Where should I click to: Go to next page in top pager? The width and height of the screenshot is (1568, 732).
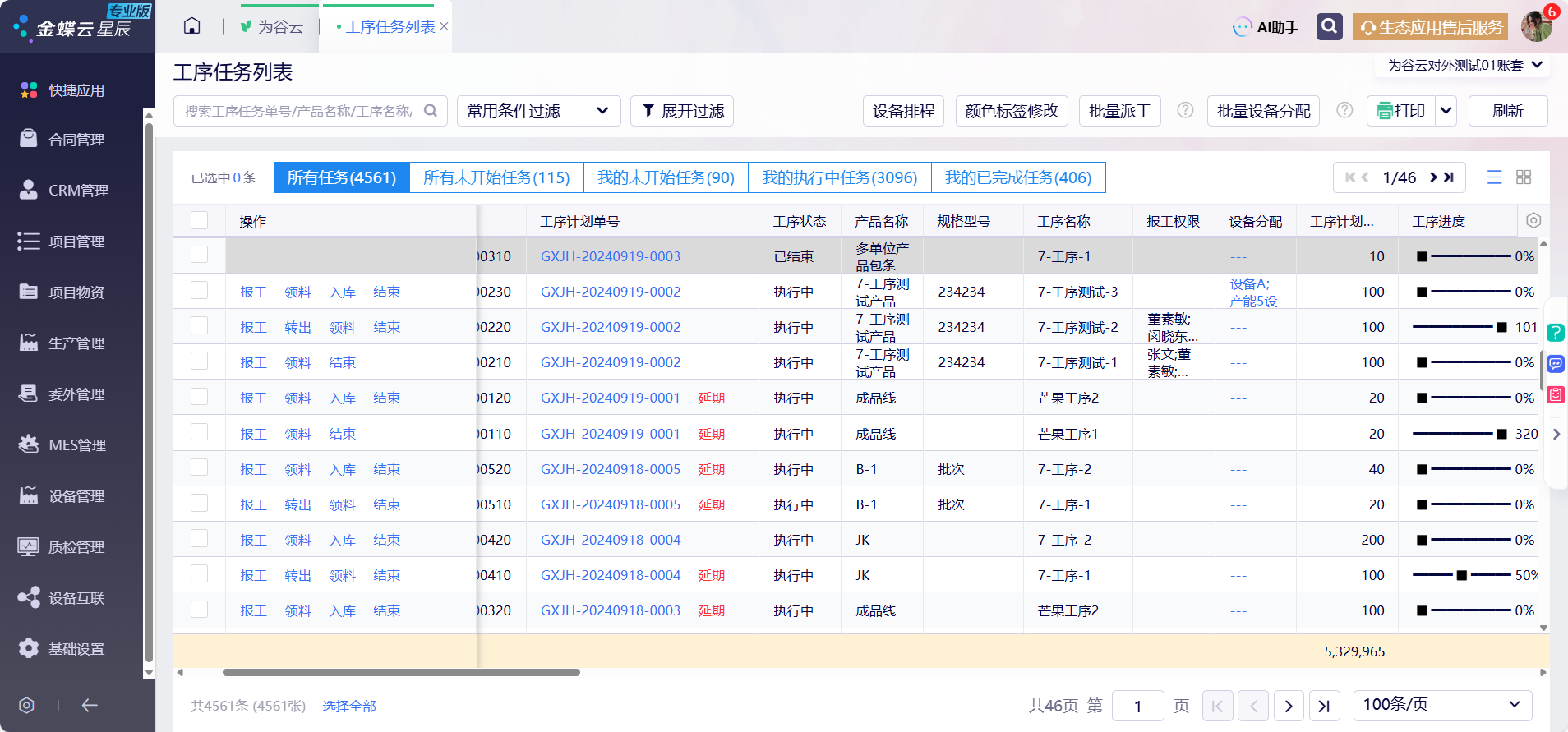(1433, 177)
